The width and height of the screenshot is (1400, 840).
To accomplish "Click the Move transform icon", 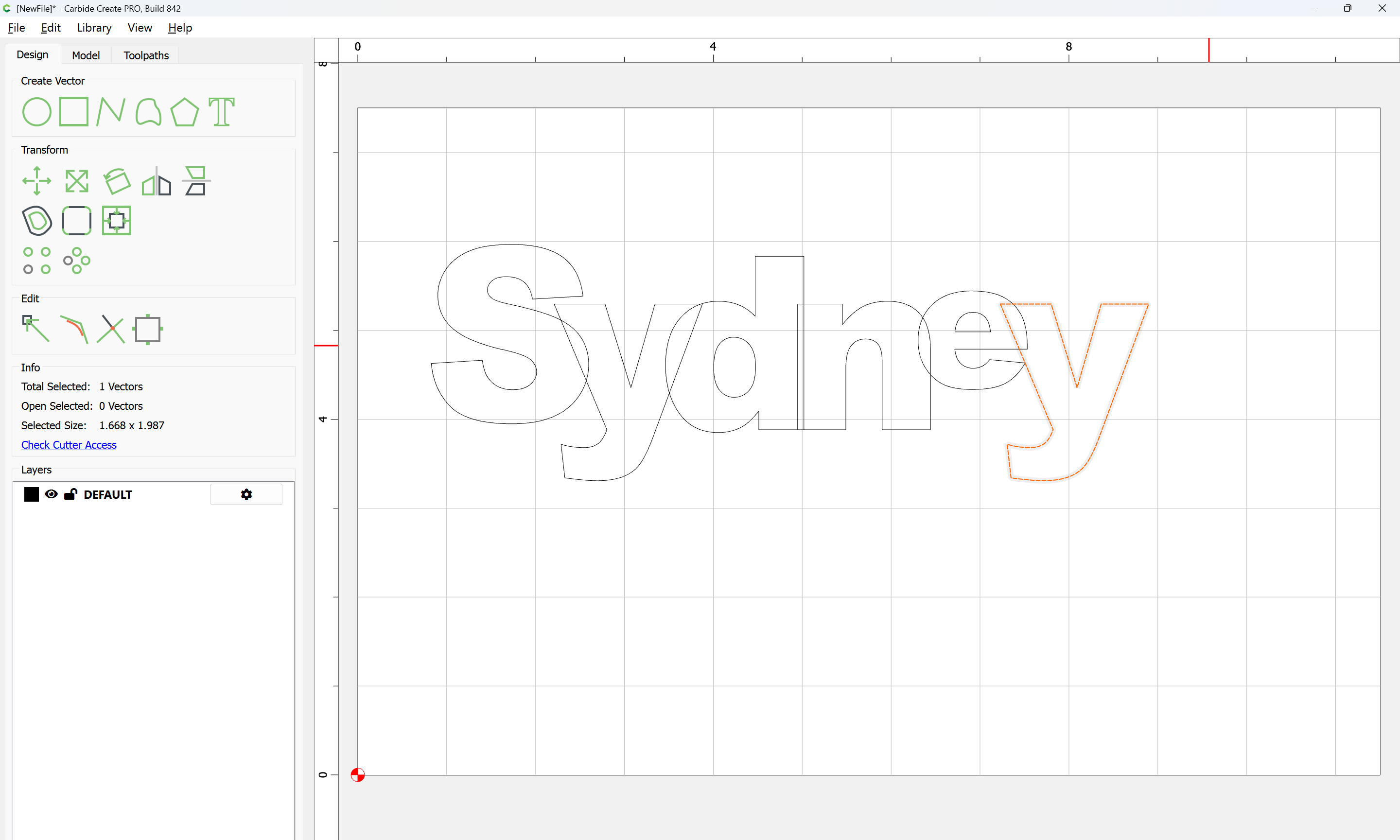I will click(37, 180).
